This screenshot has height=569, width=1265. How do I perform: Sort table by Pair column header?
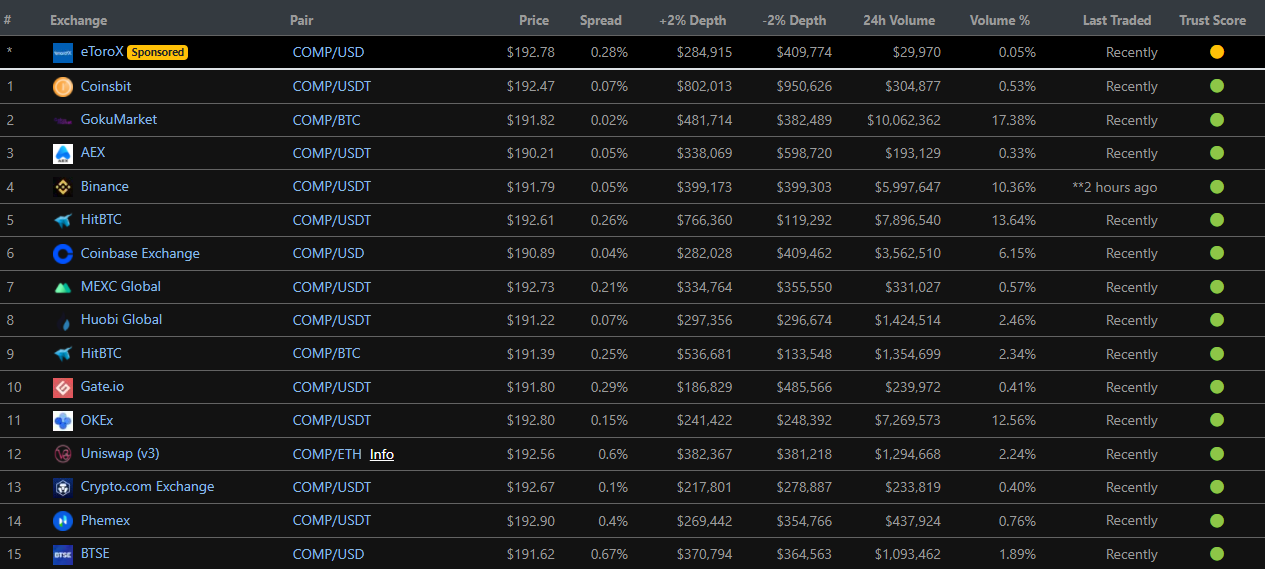301,20
